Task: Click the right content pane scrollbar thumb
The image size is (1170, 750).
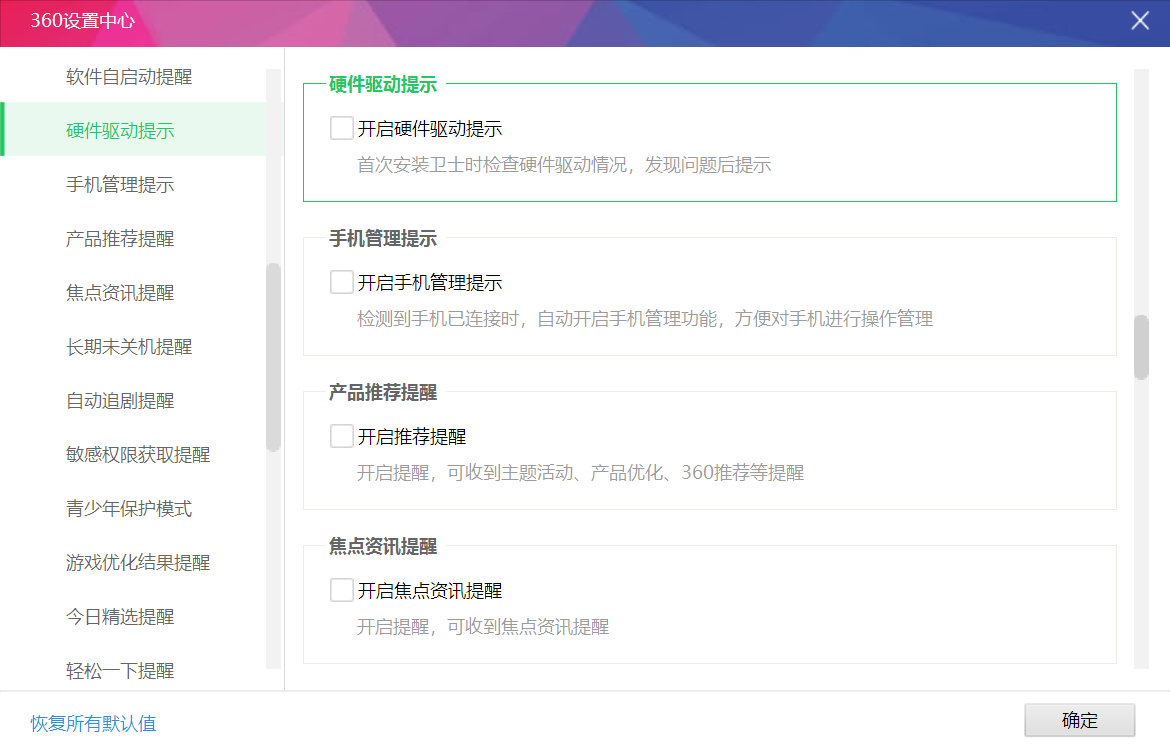Action: tap(1141, 347)
